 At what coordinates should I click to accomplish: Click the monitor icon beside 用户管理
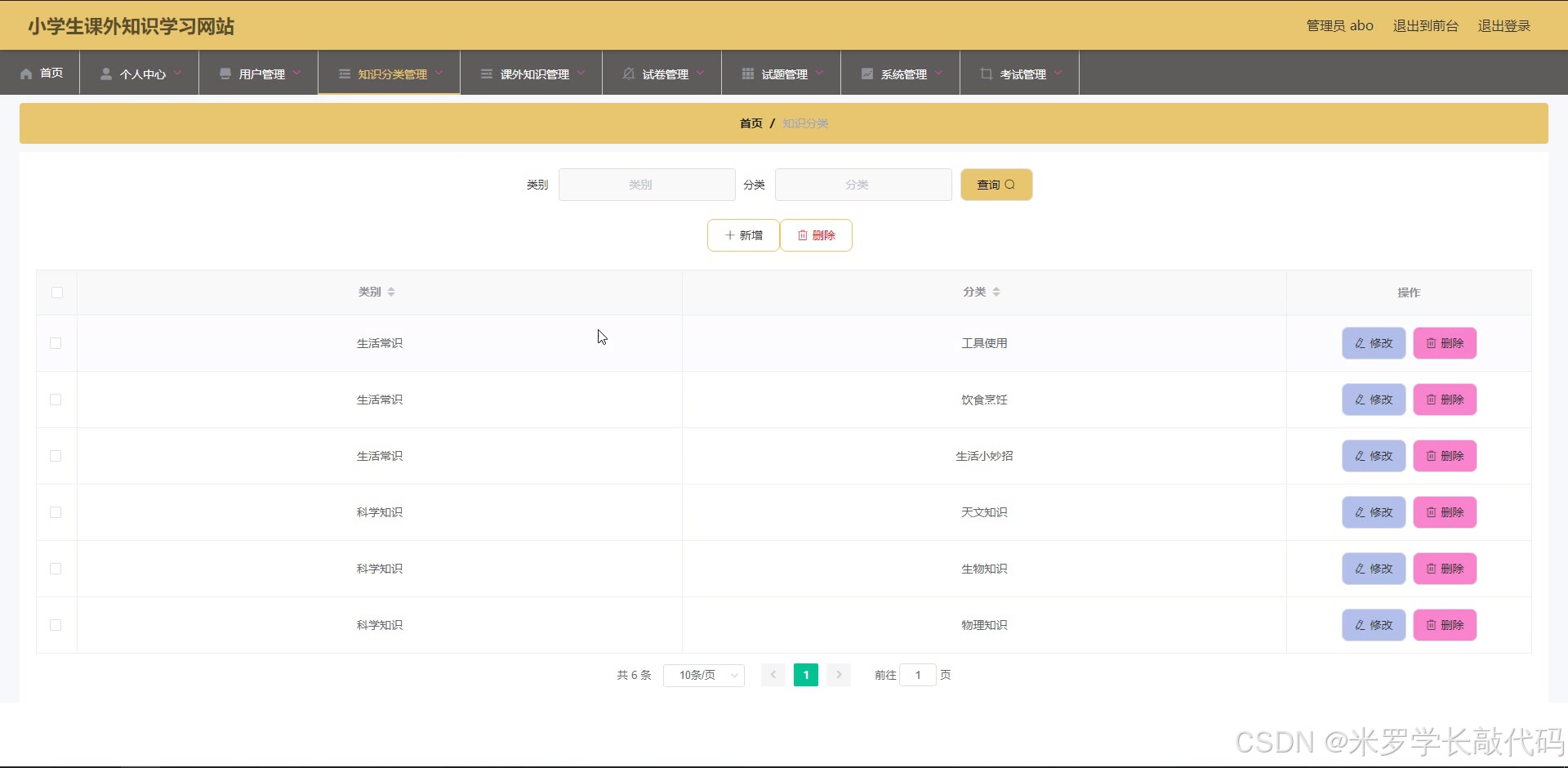click(225, 74)
